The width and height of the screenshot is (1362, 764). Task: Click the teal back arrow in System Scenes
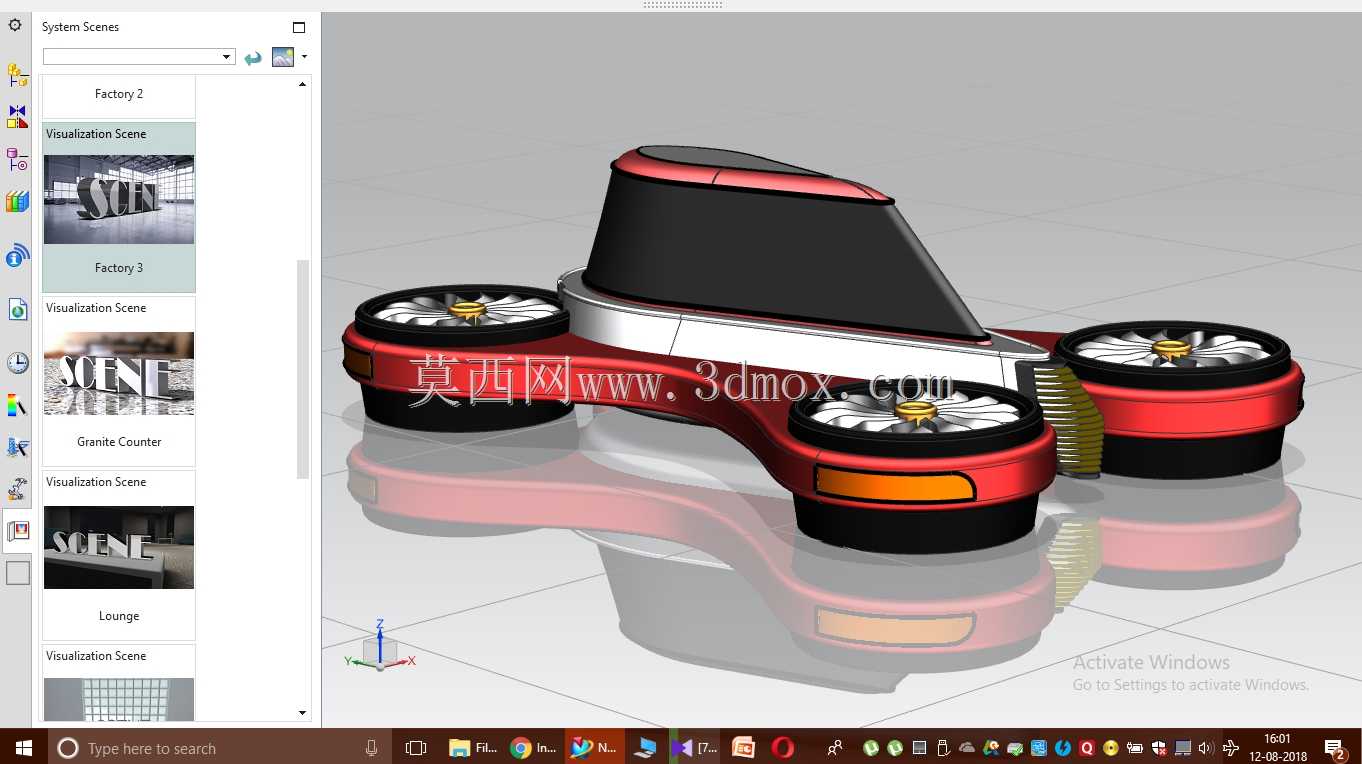click(x=253, y=58)
